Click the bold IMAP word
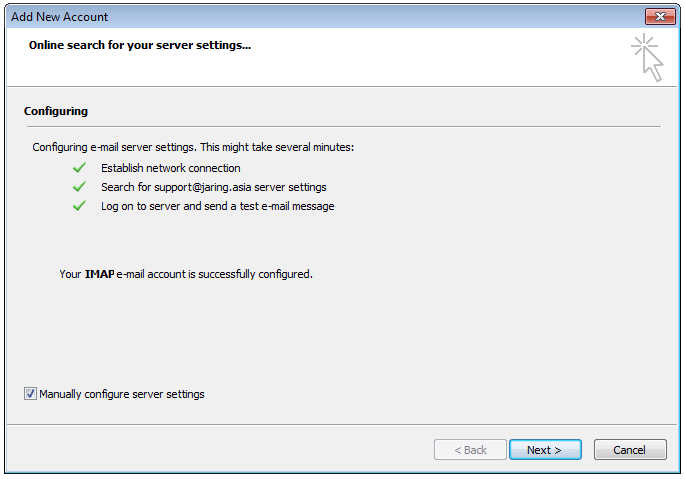The height and width of the screenshot is (479, 685). pyautogui.click(x=99, y=274)
